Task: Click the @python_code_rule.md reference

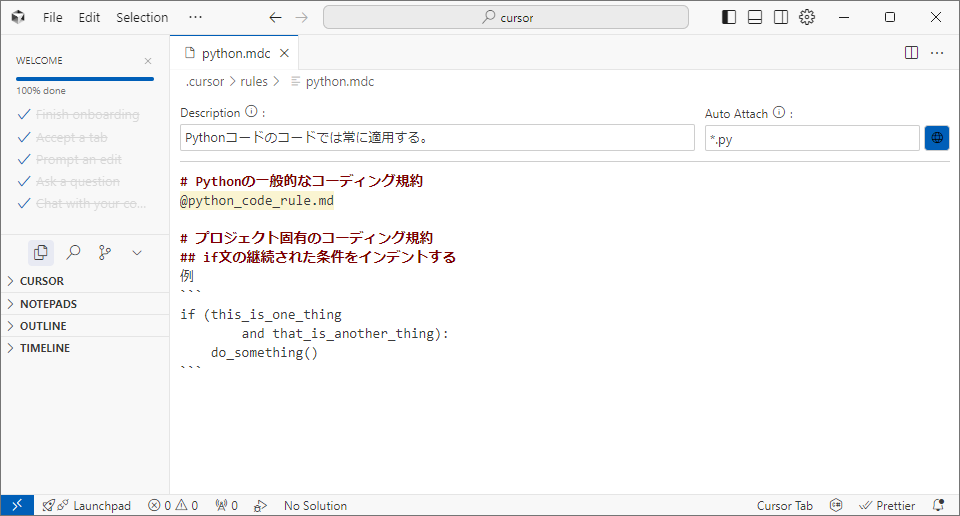Action: pos(257,201)
